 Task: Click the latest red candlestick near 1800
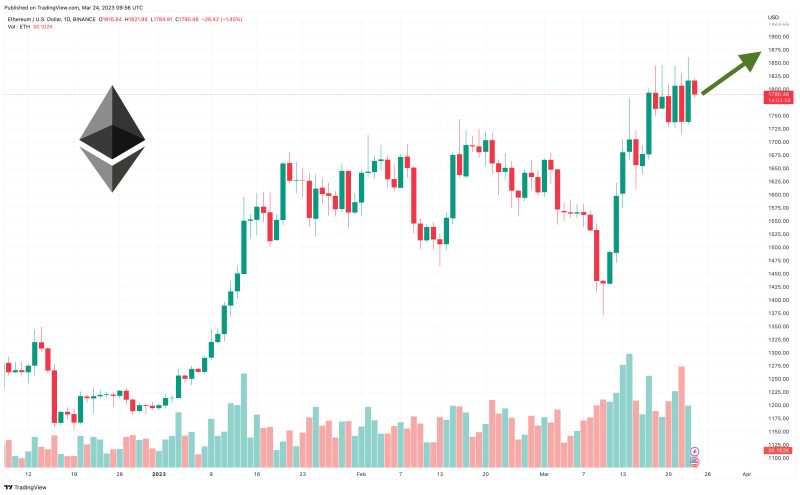(x=694, y=87)
